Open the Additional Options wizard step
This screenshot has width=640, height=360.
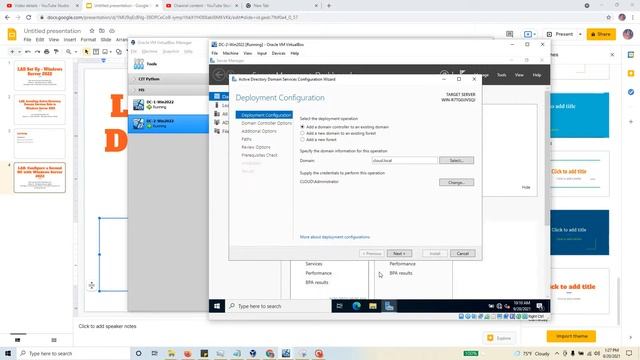click(259, 131)
